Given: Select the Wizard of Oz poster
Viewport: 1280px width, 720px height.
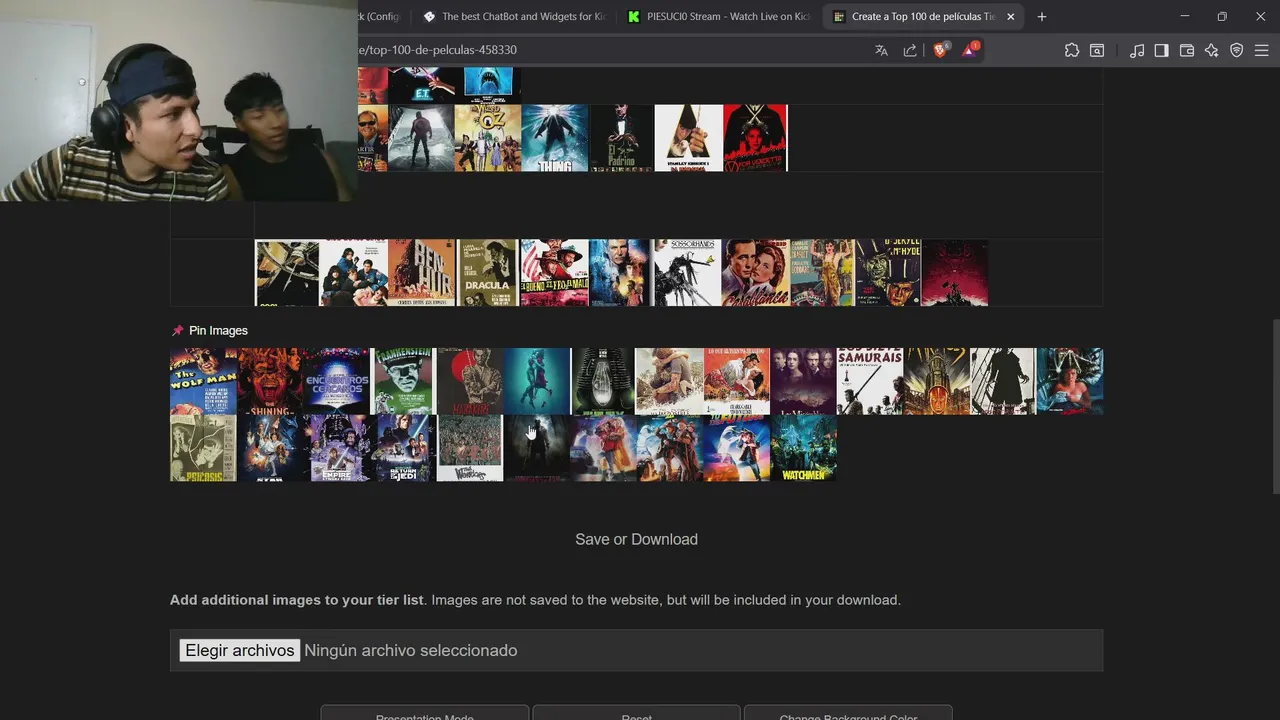Looking at the screenshot, I should pos(488,138).
